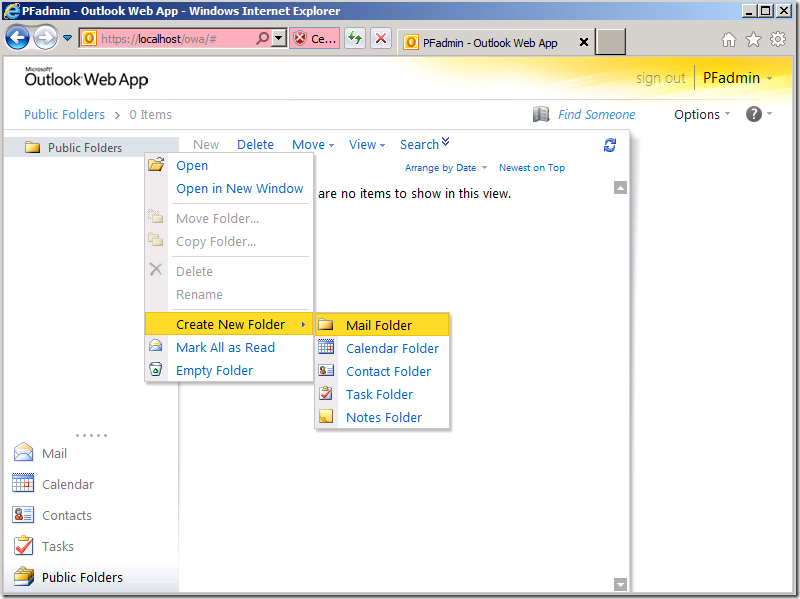
Task: Open the View dropdown in toolbar
Action: (x=367, y=145)
